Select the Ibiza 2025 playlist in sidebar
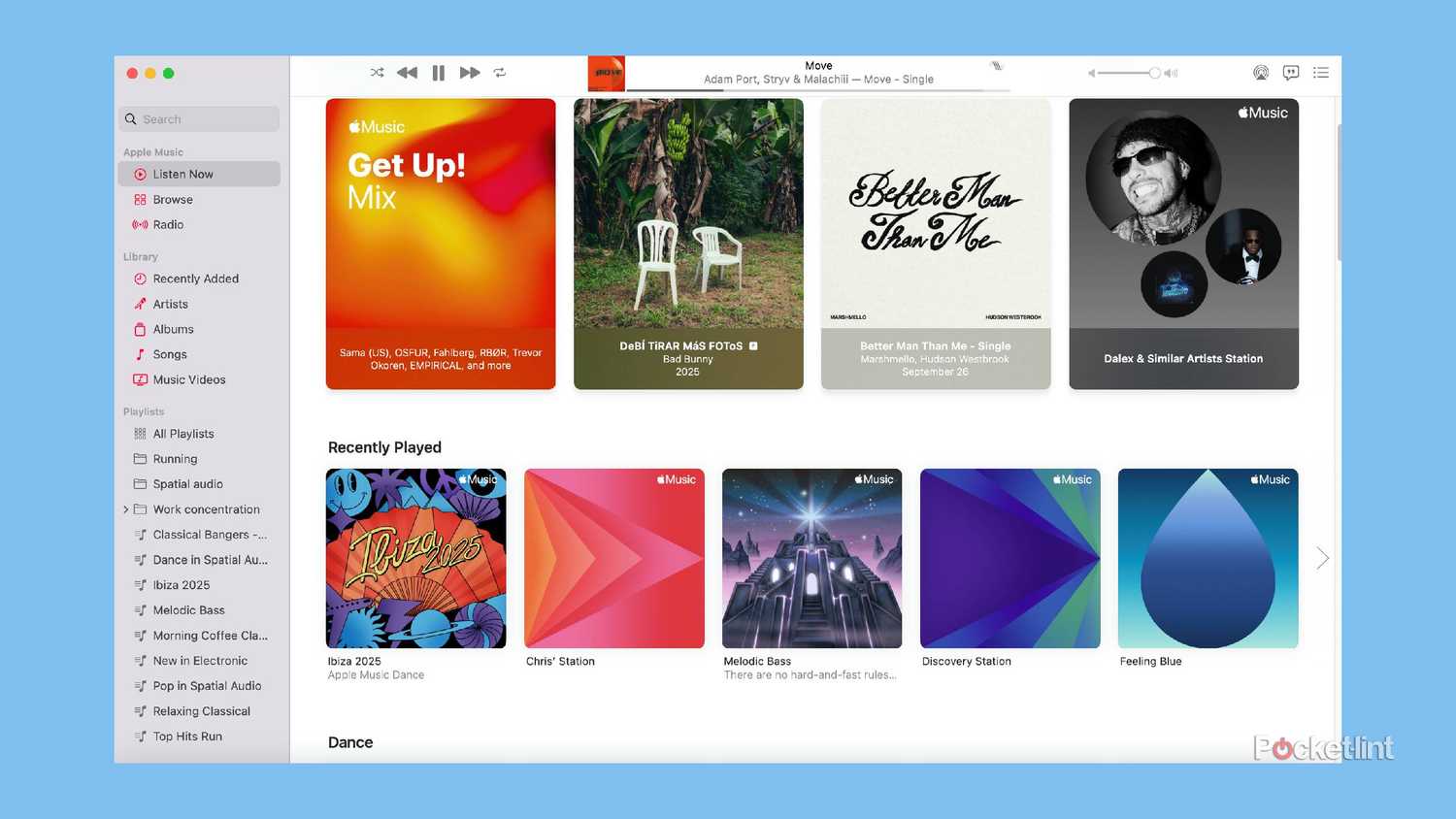Screen dimensions: 1456x819 (x=182, y=585)
